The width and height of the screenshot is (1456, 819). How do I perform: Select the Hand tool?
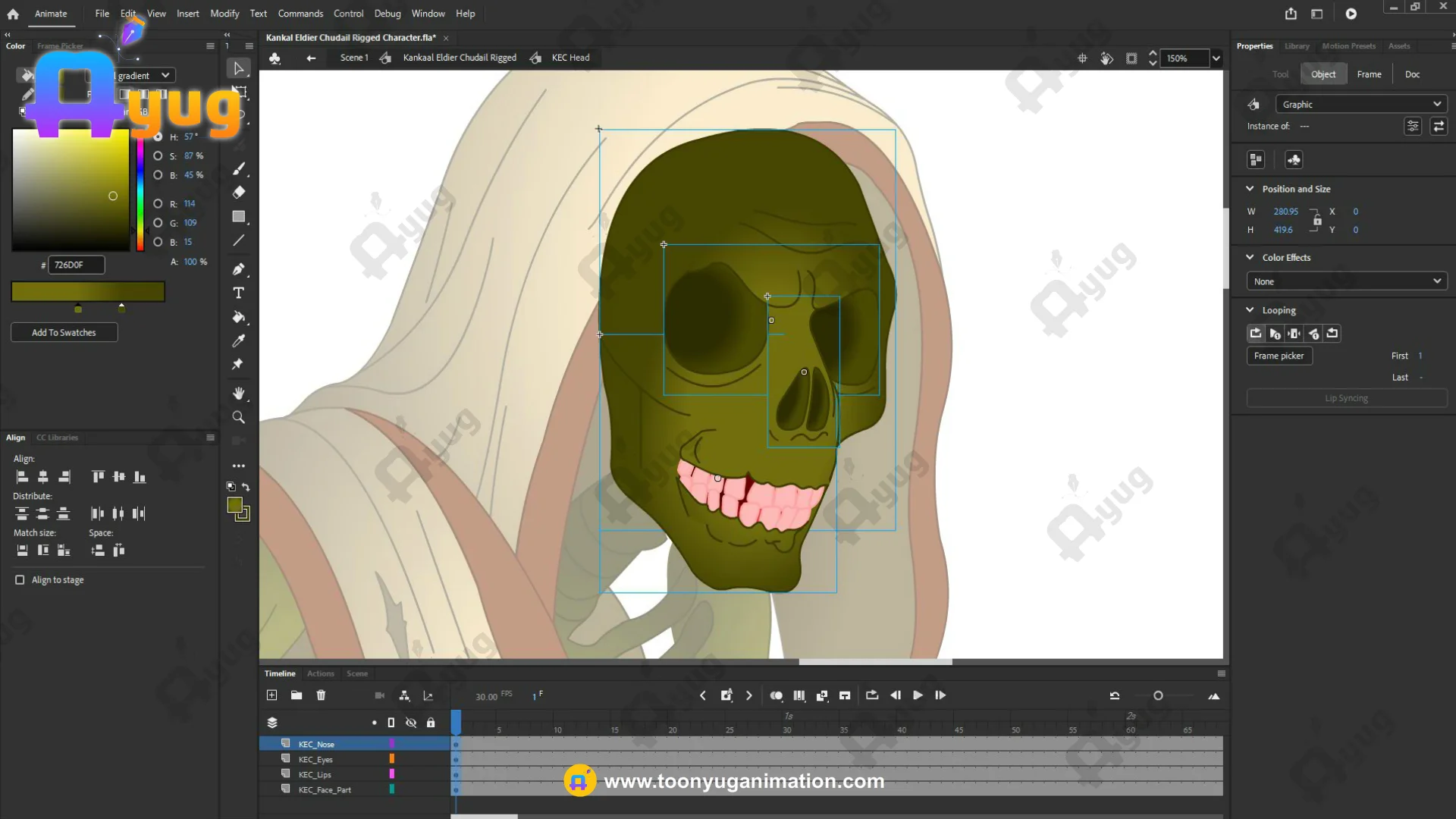238,393
